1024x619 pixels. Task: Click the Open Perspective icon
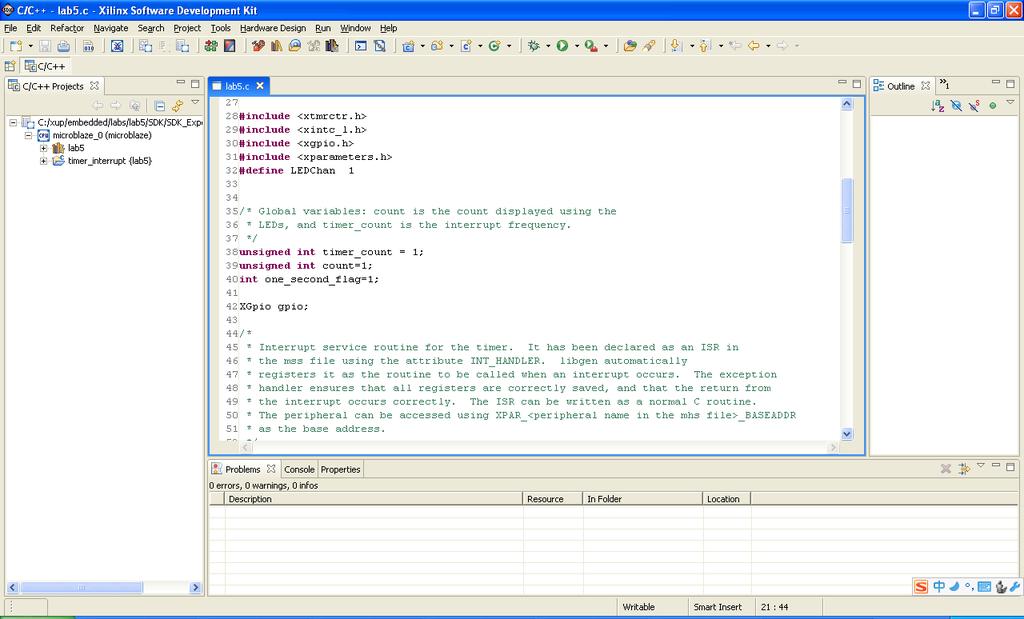tap(10, 66)
